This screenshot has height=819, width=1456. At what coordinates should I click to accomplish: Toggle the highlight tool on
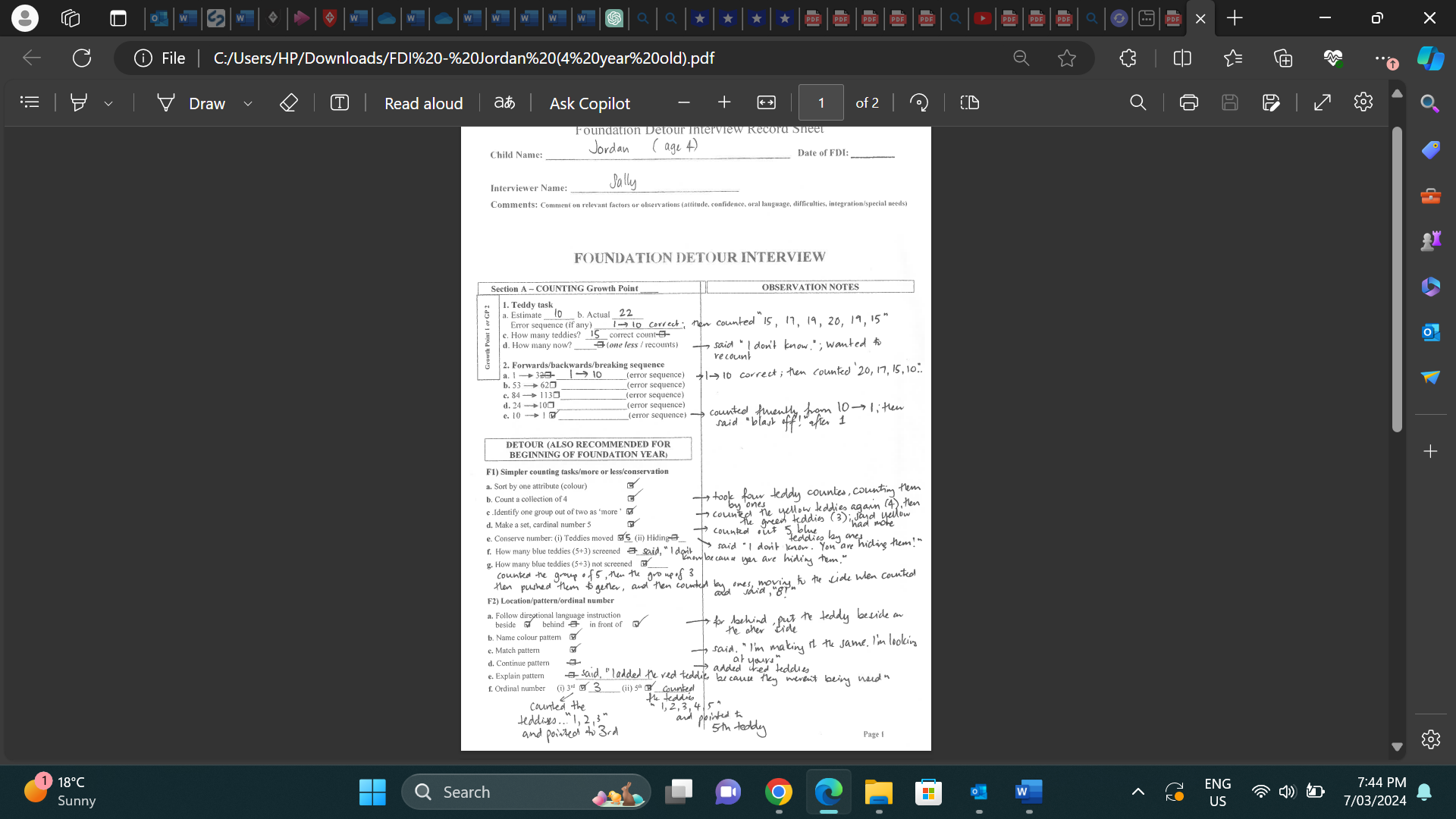tap(78, 102)
